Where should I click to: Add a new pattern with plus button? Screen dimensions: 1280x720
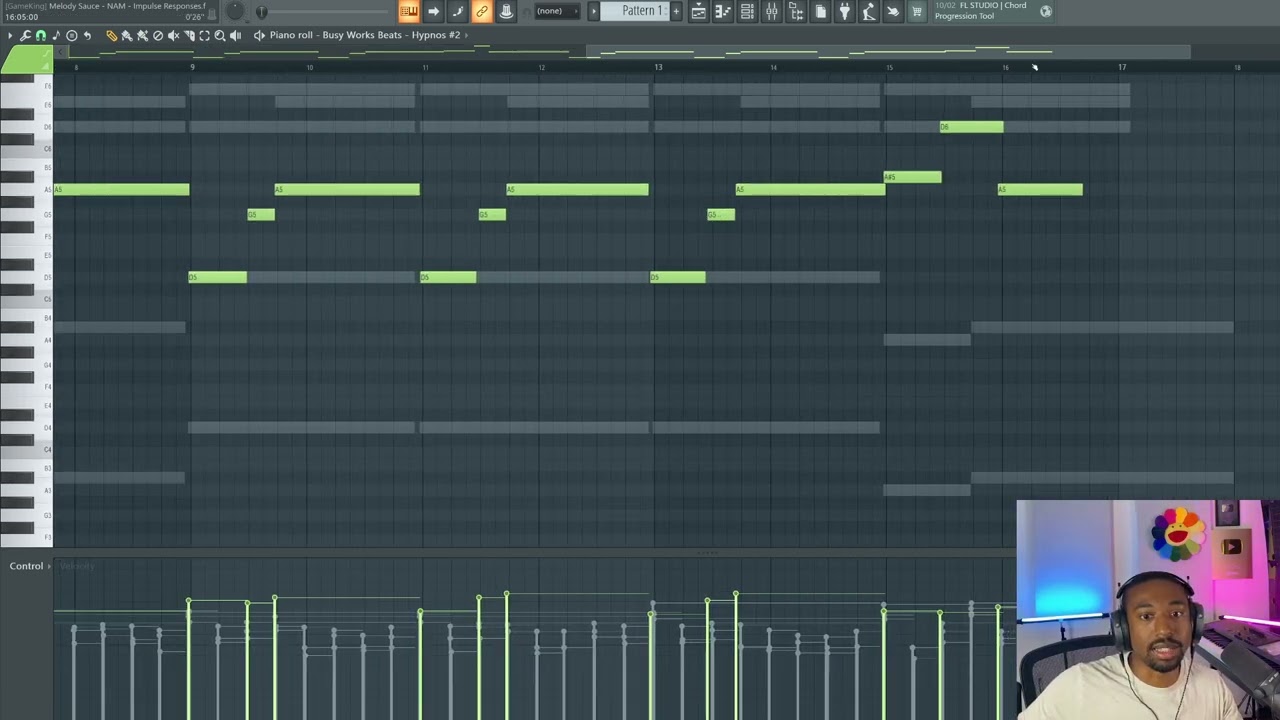coord(676,11)
